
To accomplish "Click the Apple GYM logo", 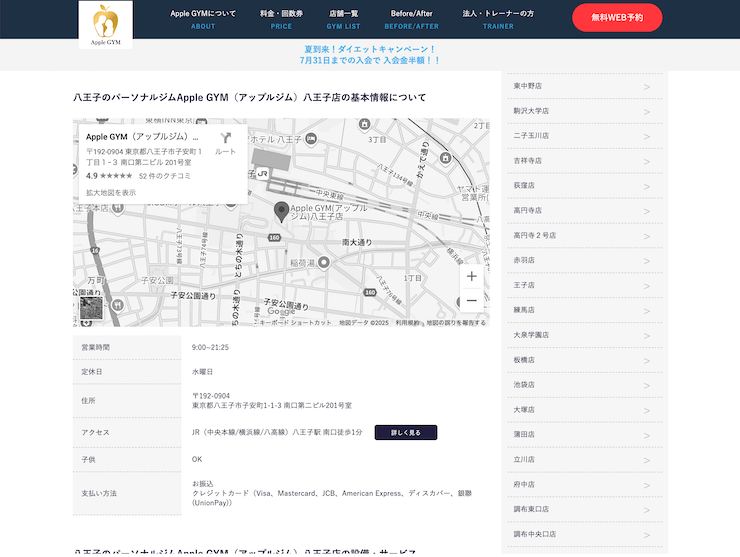I will [106, 25].
